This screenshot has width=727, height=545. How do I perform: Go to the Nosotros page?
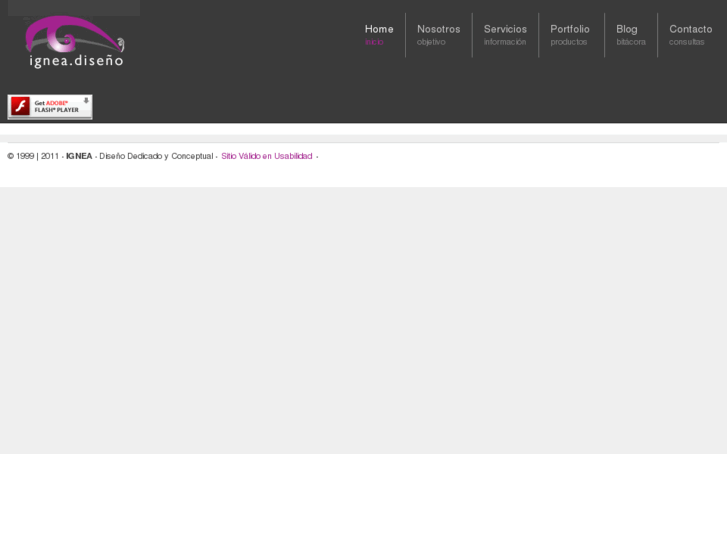tap(439, 35)
